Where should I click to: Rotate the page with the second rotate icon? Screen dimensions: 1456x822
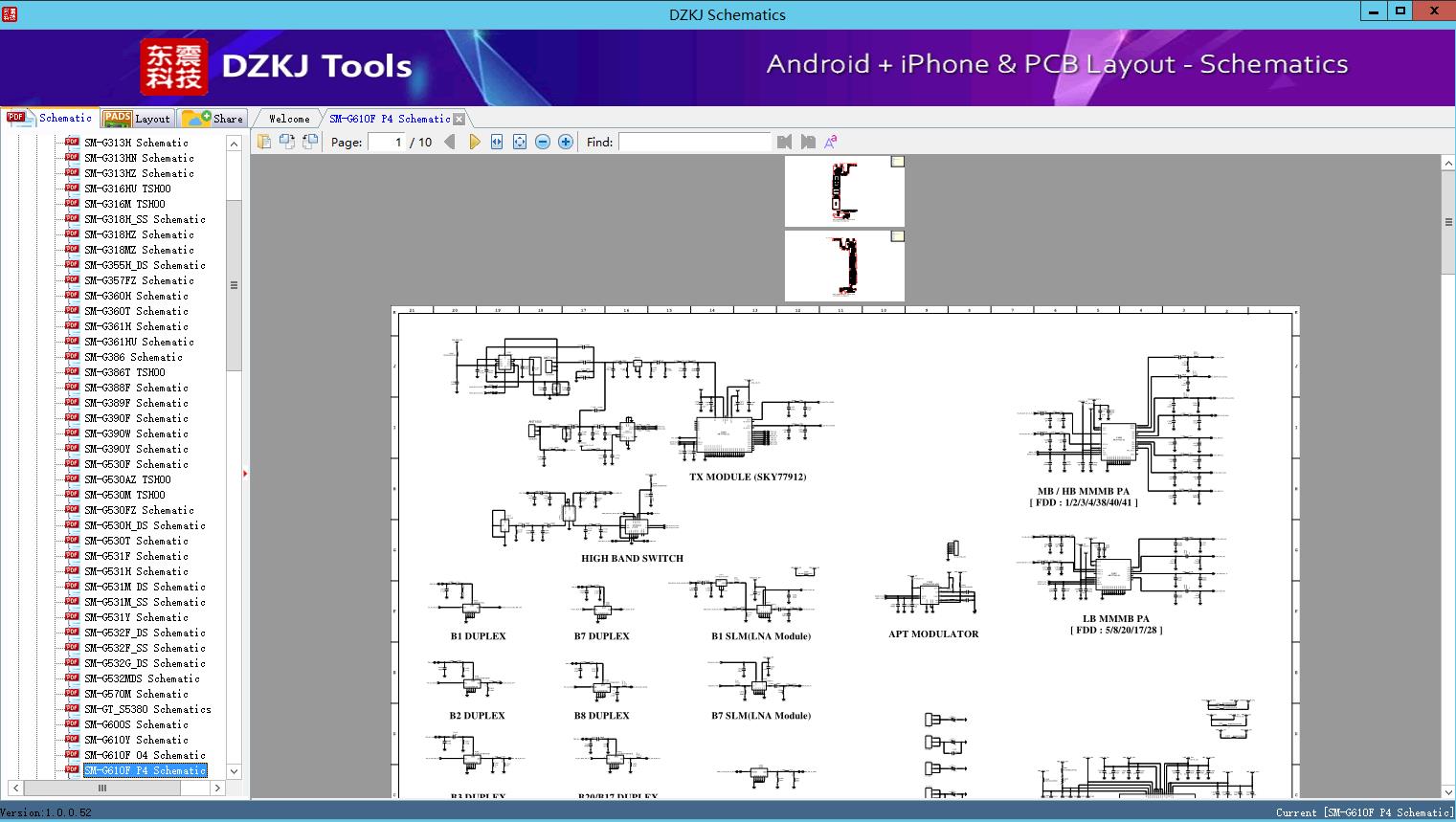[309, 142]
